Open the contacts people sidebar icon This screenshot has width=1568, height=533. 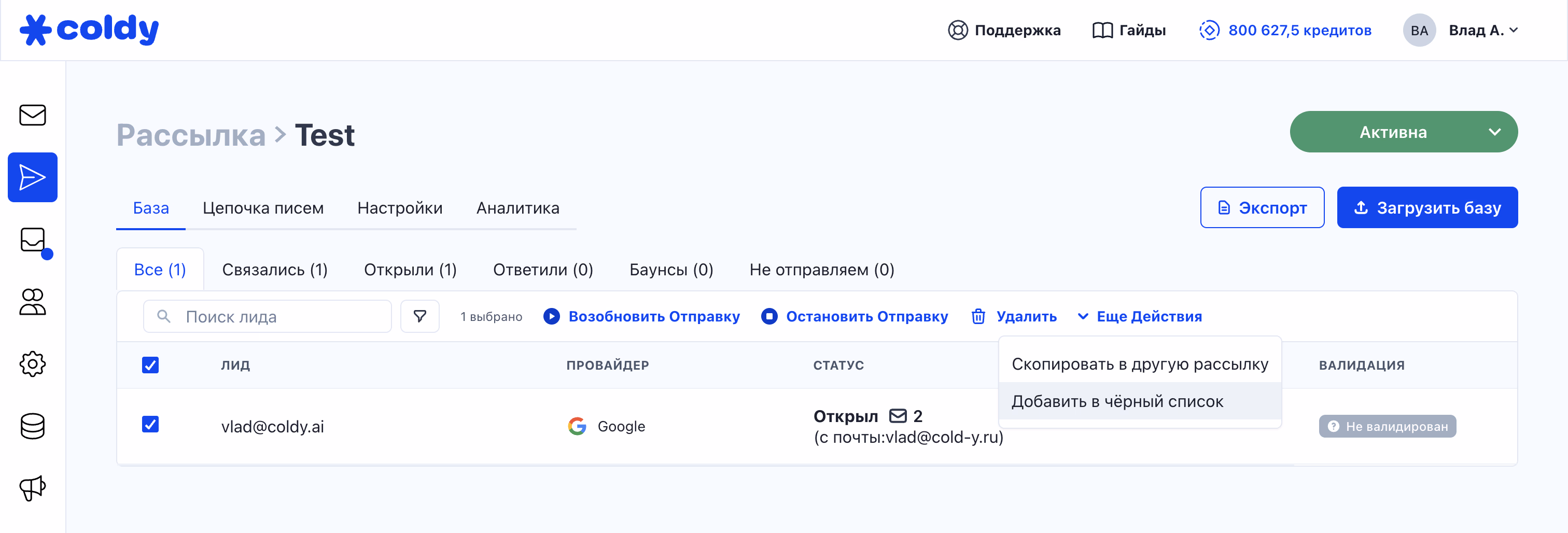[x=32, y=302]
